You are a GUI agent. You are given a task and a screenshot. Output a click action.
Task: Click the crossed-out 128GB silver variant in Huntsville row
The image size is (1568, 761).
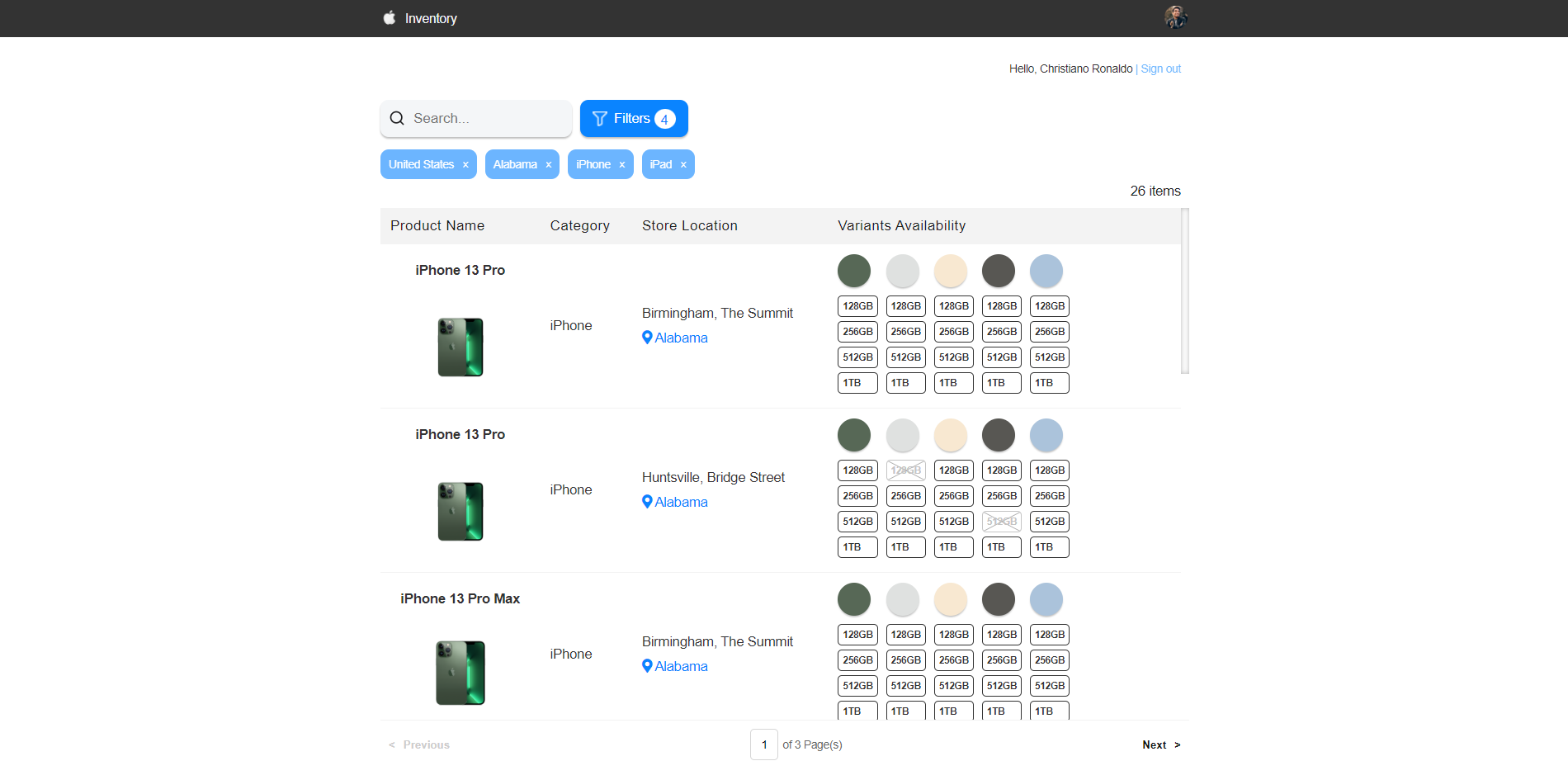click(905, 470)
